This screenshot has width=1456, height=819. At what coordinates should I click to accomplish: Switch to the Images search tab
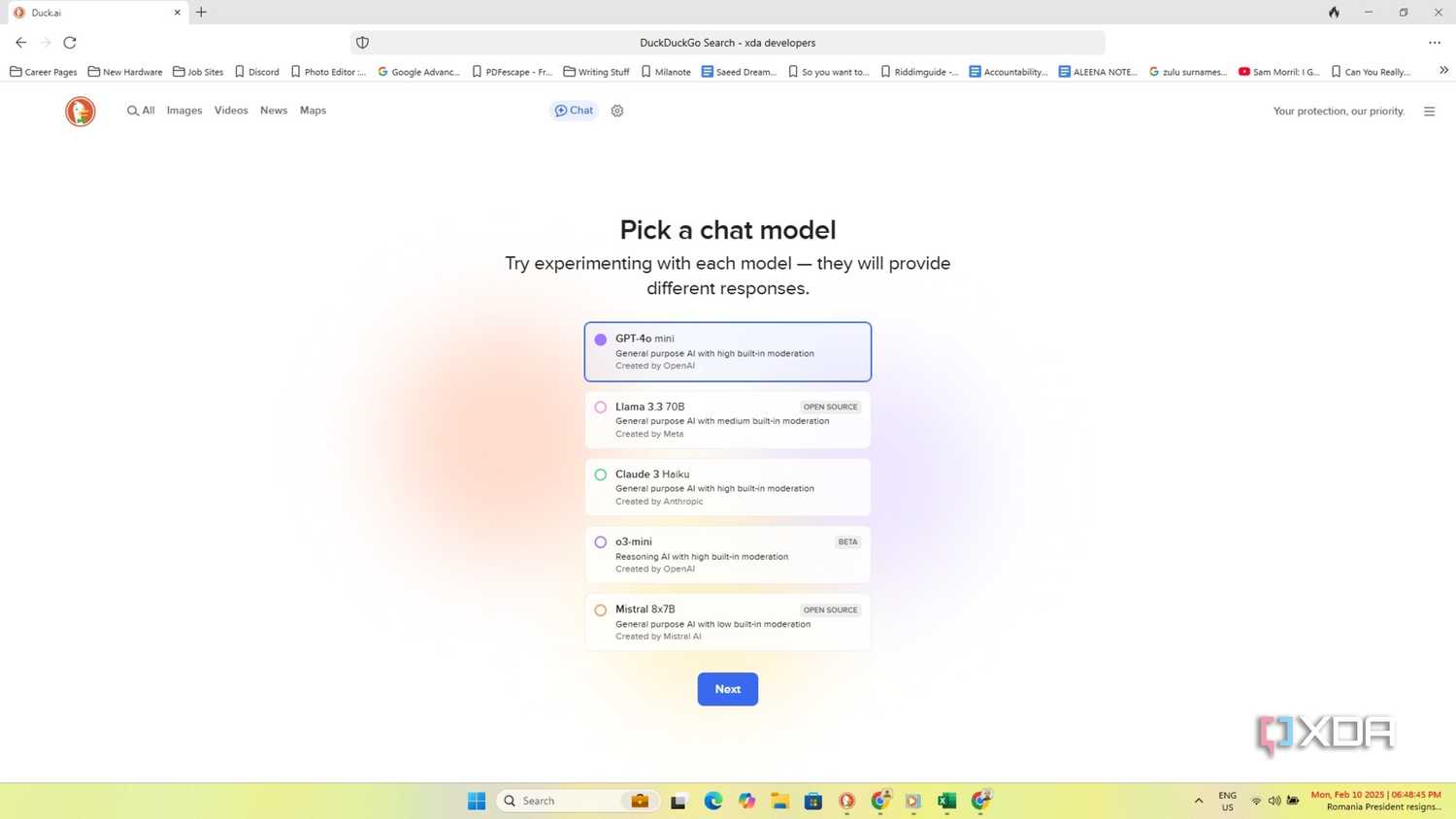[x=184, y=111]
